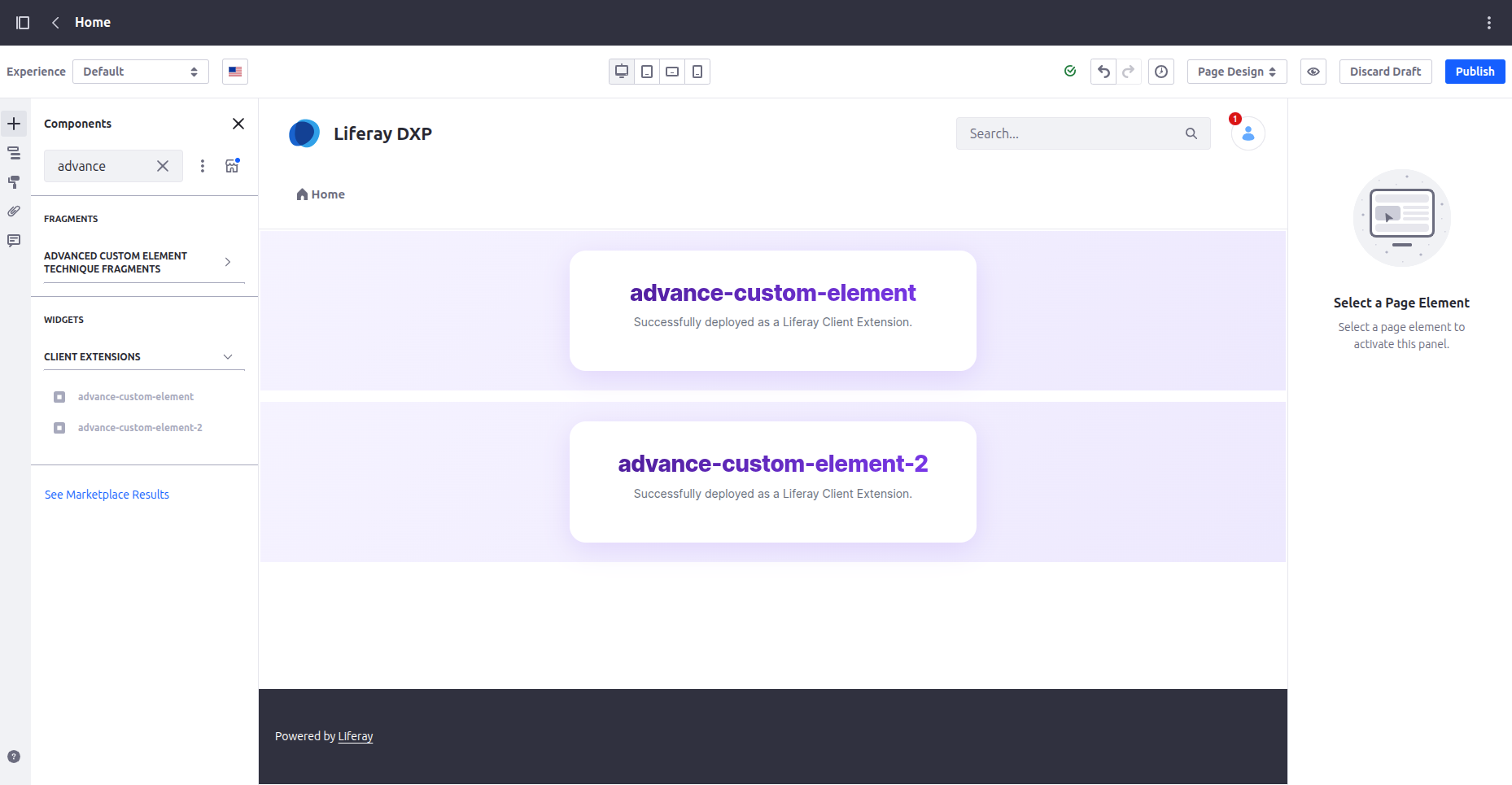Switch to portrait phone viewport preview
Screen dimensions: 1512x785
pyautogui.click(x=697, y=72)
